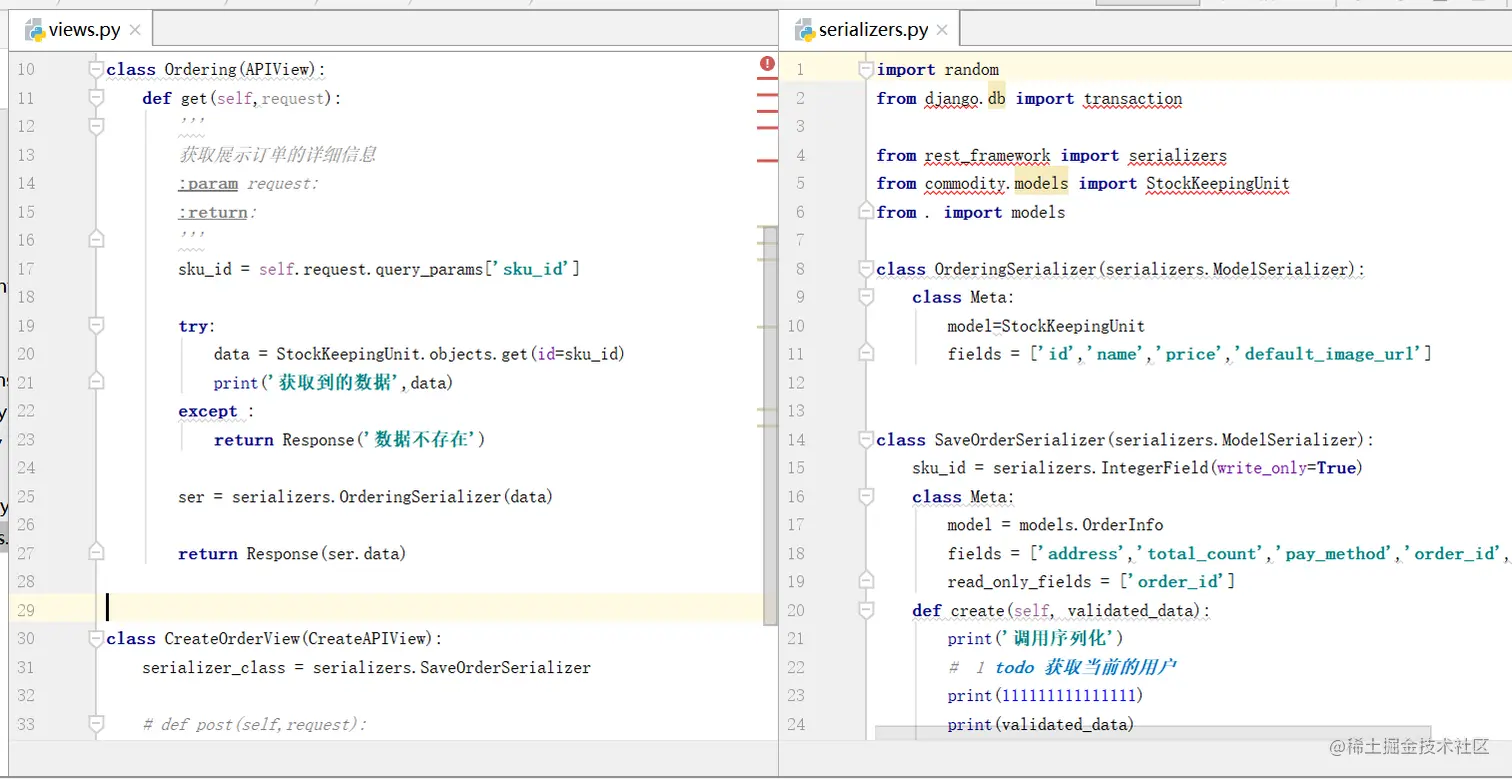The image size is (1512, 779).
Task: Click the 'except' keyword in views.py
Action: 208,411
